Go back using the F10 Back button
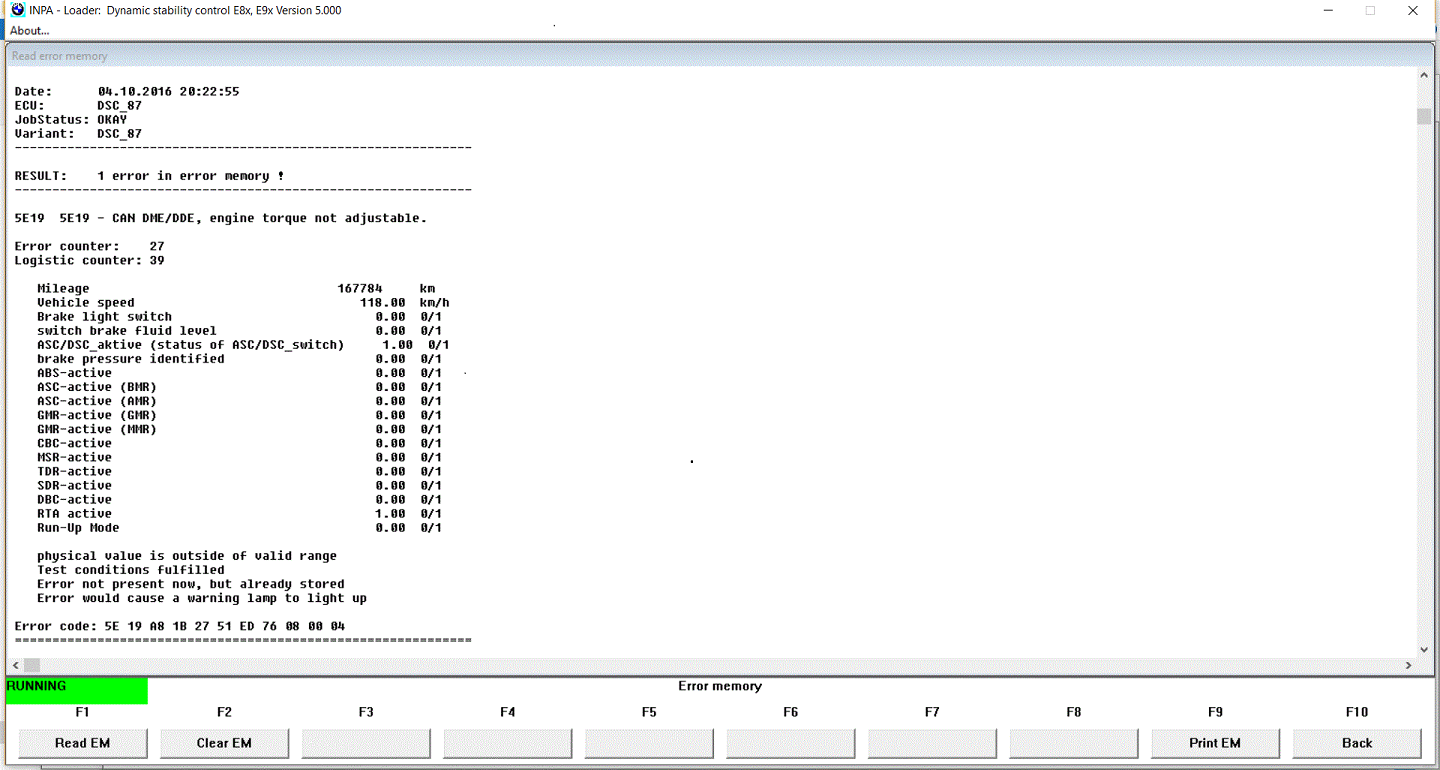1440x770 pixels. (1356, 743)
